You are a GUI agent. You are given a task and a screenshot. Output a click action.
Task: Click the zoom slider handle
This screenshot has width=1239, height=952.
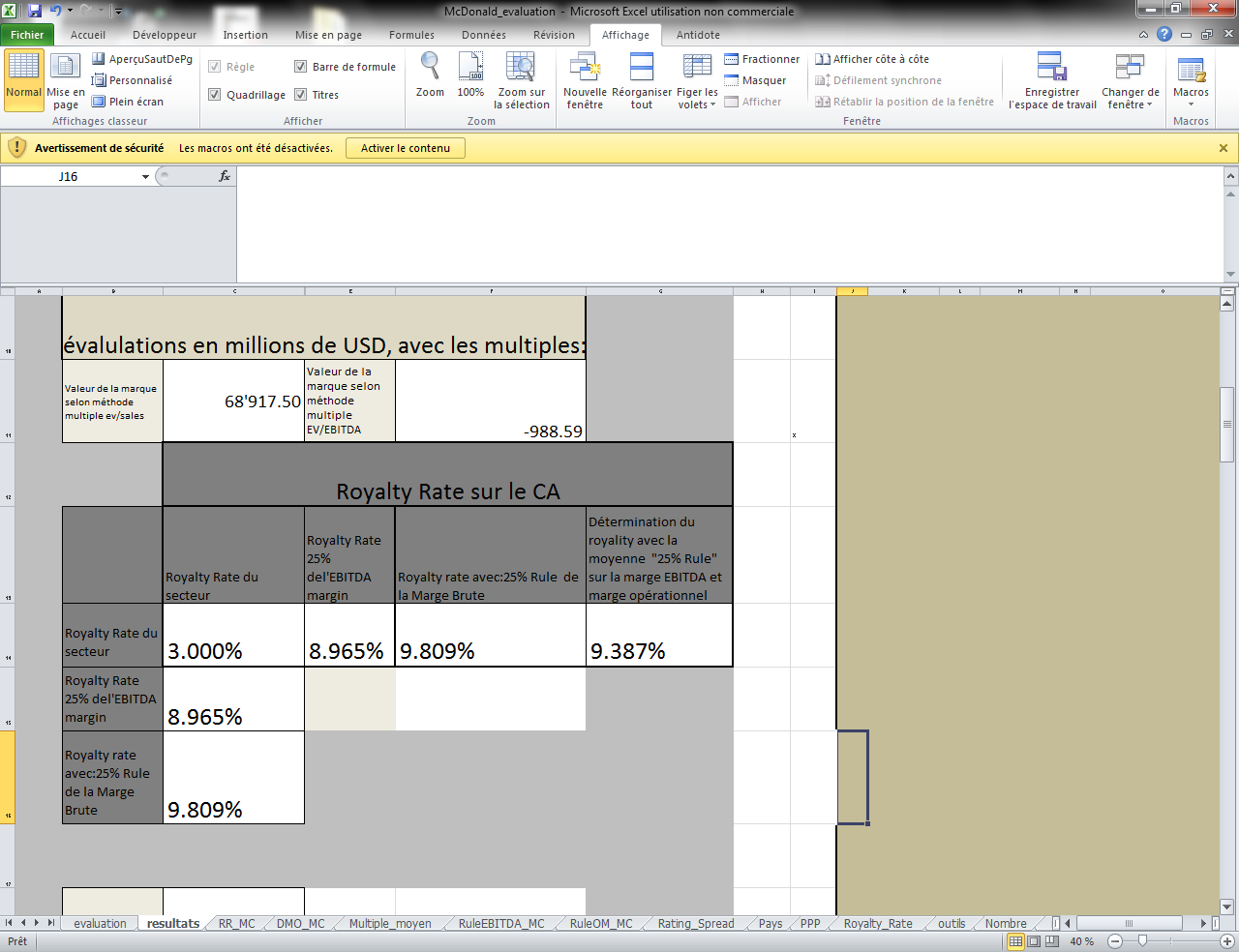[x=1142, y=940]
